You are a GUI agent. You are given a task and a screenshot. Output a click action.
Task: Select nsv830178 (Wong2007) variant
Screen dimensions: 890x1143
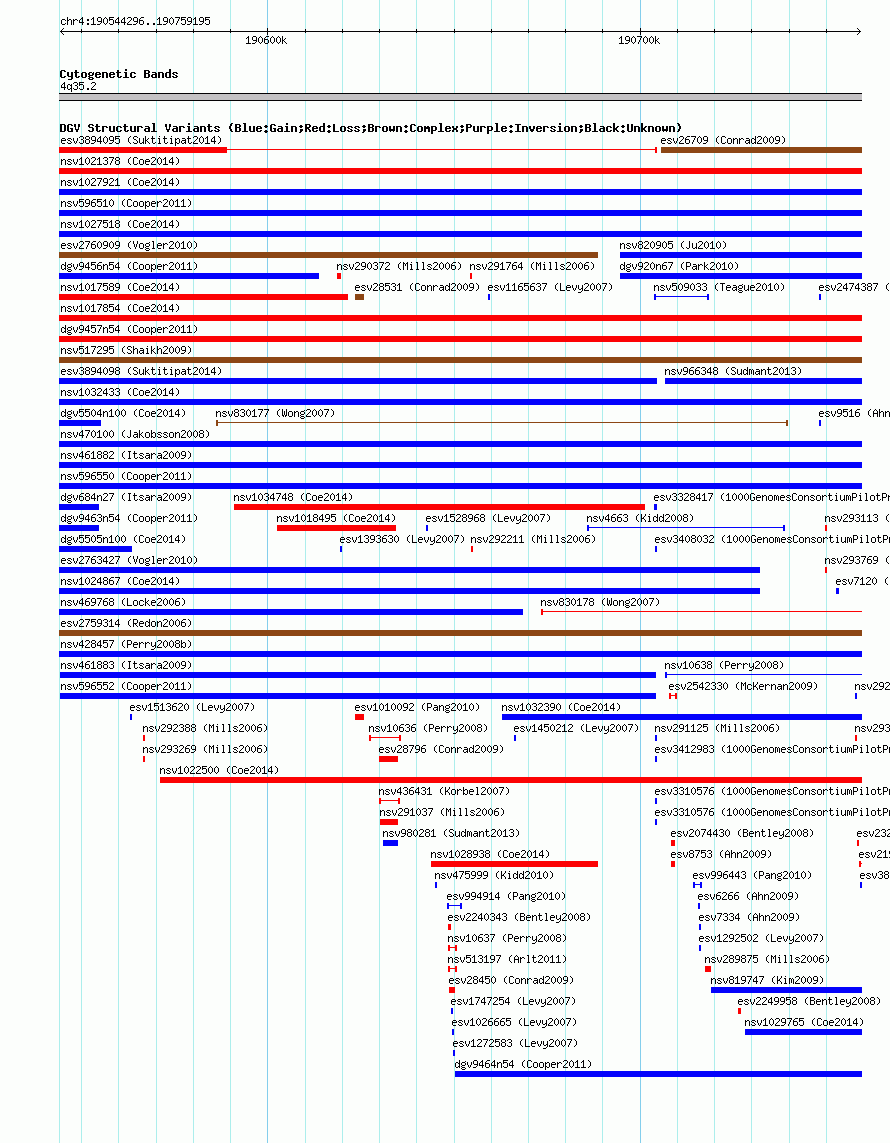pyautogui.click(x=701, y=612)
